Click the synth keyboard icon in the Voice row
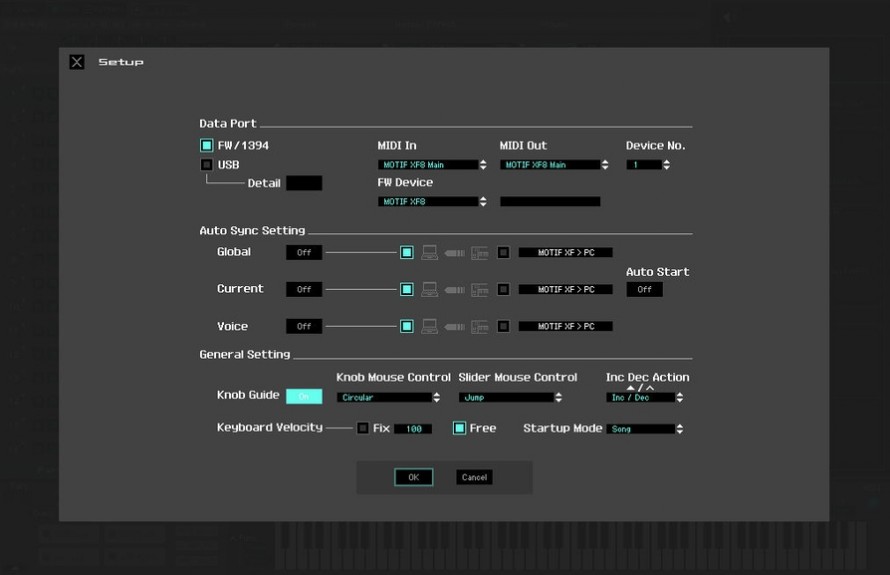 click(480, 327)
